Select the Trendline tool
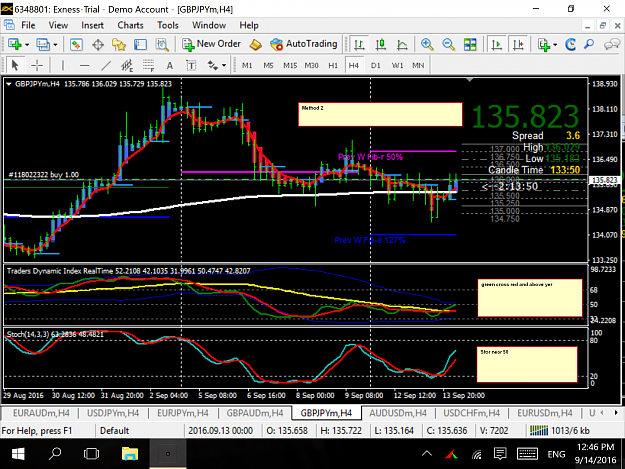Screen dimensions: 625x469 pyautogui.click(x=106, y=65)
